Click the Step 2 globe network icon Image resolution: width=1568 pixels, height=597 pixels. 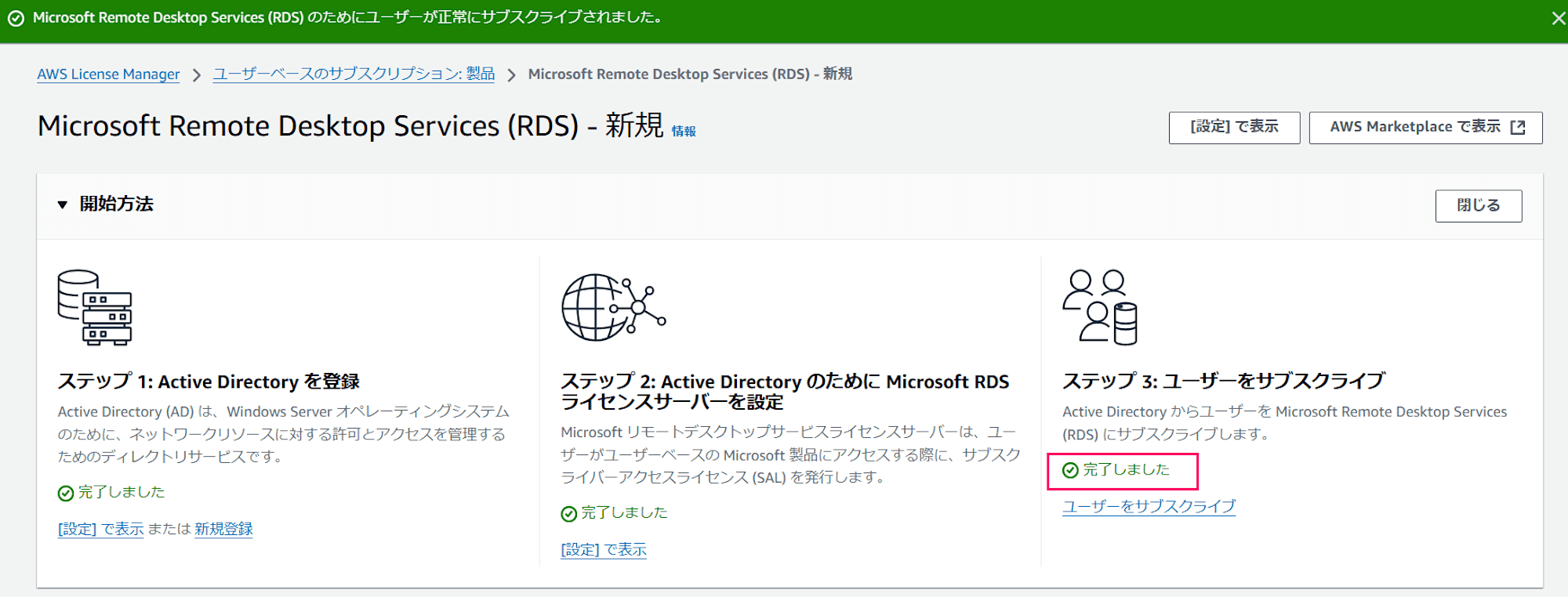coord(614,307)
